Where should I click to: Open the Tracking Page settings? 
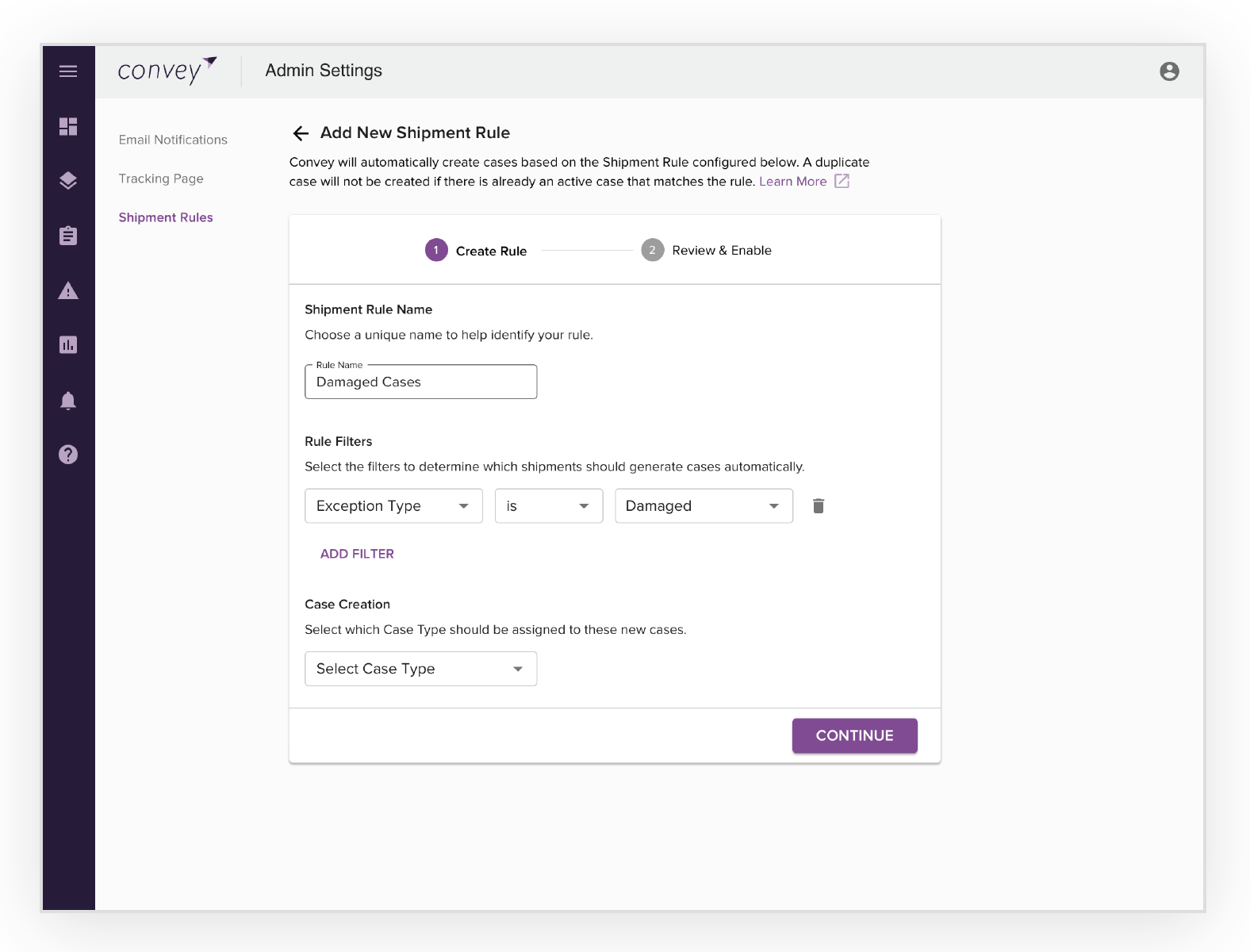(x=161, y=178)
